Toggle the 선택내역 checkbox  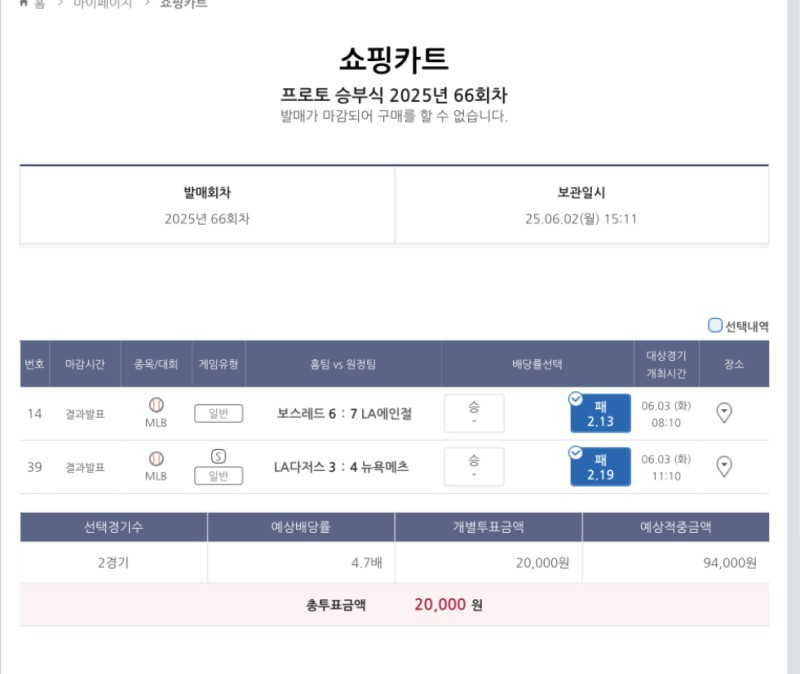pyautogui.click(x=715, y=325)
